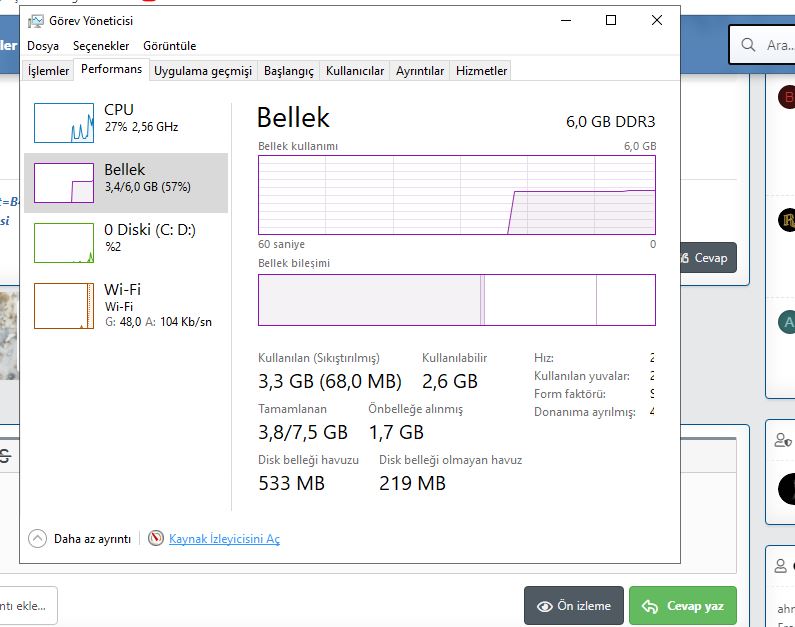Switch to the Uygulama geçmişi tab

pyautogui.click(x=203, y=71)
